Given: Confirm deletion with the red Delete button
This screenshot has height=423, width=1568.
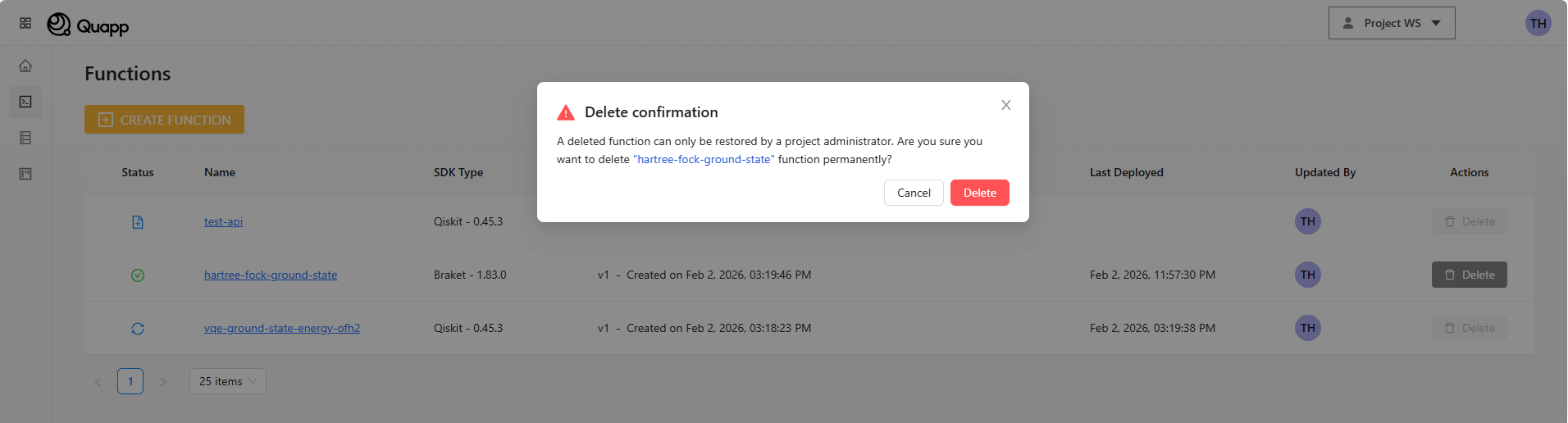Looking at the screenshot, I should pyautogui.click(x=979, y=193).
